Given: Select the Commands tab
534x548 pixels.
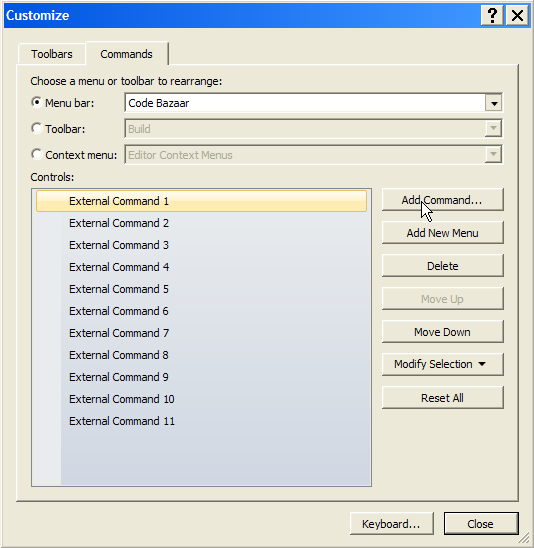Looking at the screenshot, I should [x=127, y=53].
